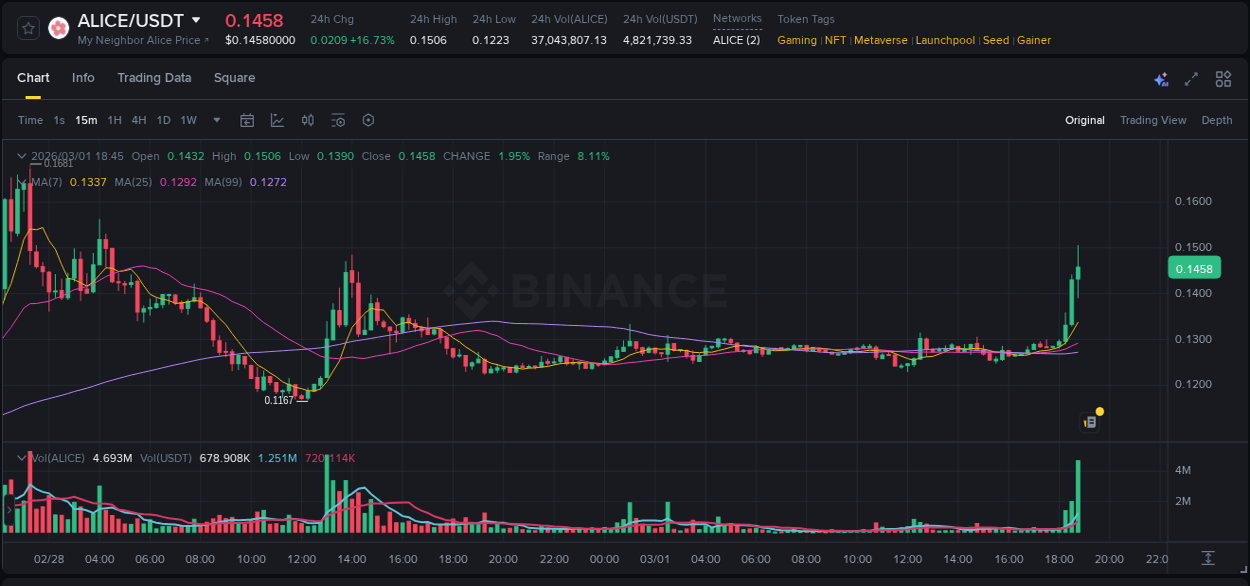
Task: Enable the Depth chart view
Action: tap(1216, 120)
